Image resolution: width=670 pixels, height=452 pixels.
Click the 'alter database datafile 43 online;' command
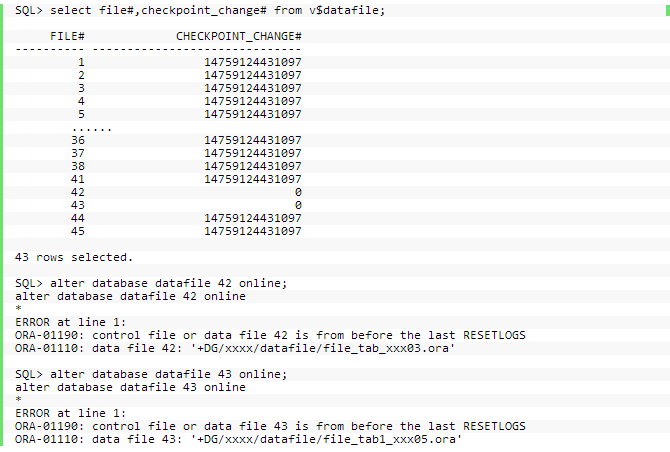pos(151,374)
